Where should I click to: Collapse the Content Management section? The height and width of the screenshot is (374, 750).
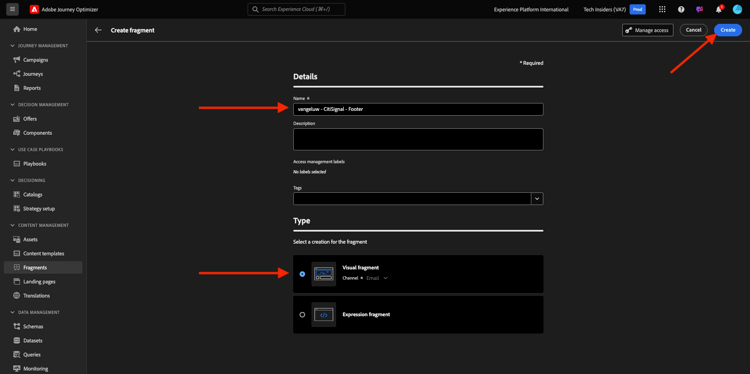pos(12,225)
